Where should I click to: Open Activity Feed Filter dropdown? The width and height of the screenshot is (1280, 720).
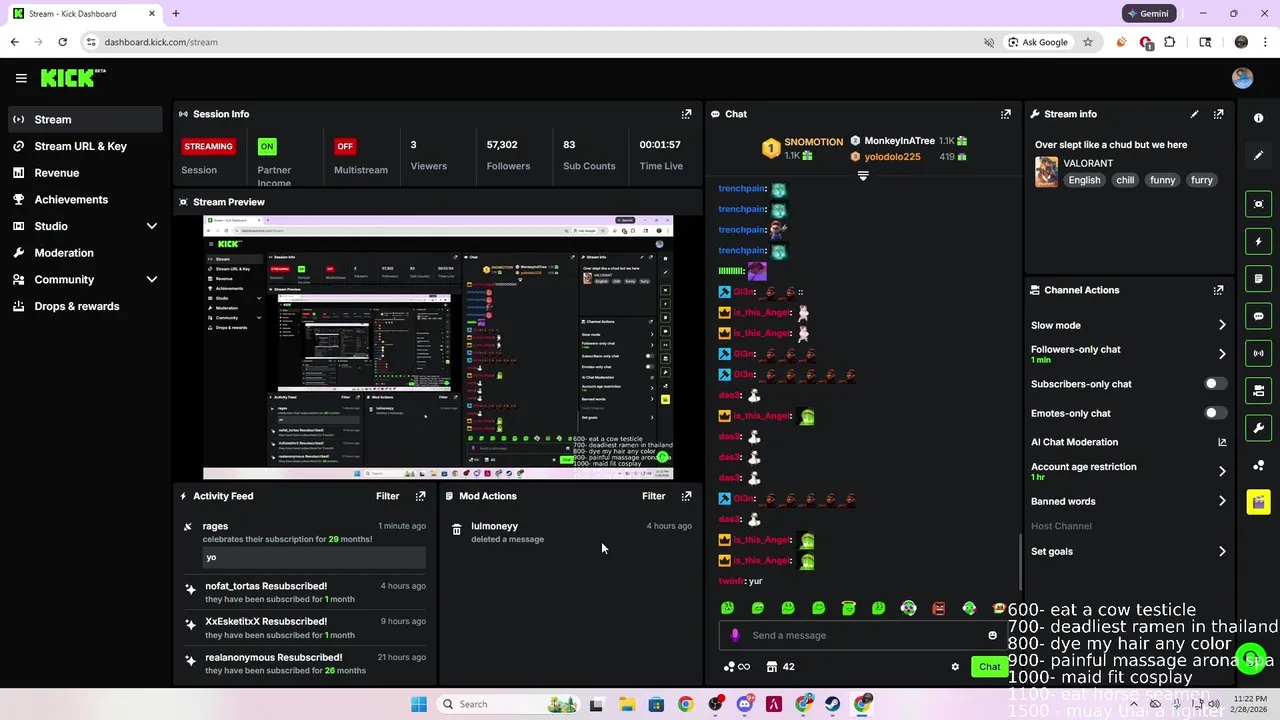click(387, 496)
